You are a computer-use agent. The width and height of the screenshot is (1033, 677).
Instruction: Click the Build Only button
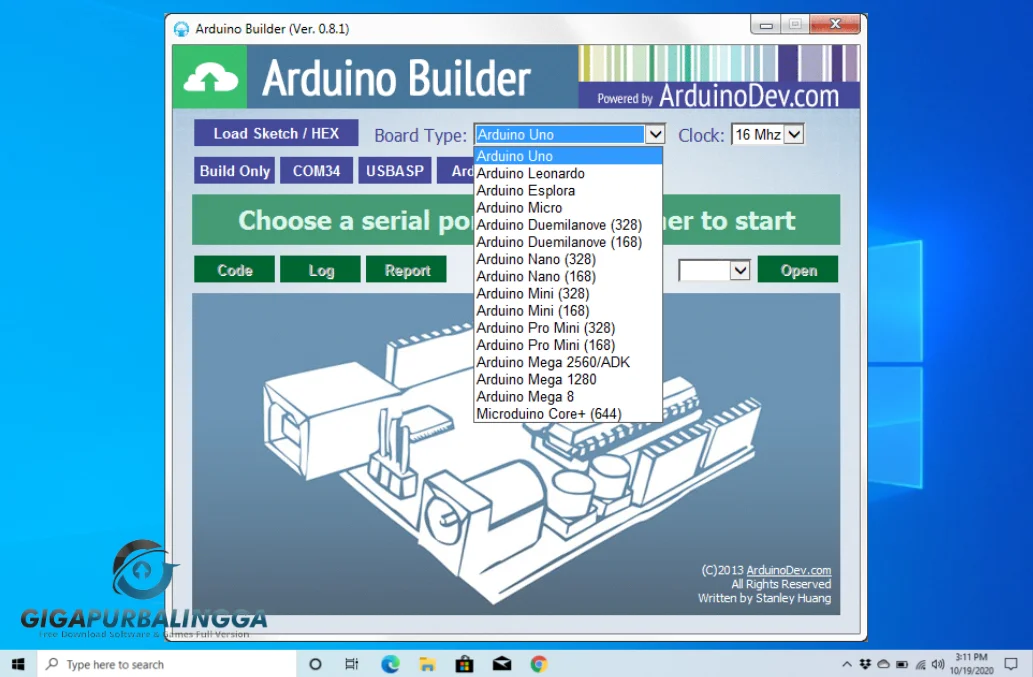click(x=235, y=171)
